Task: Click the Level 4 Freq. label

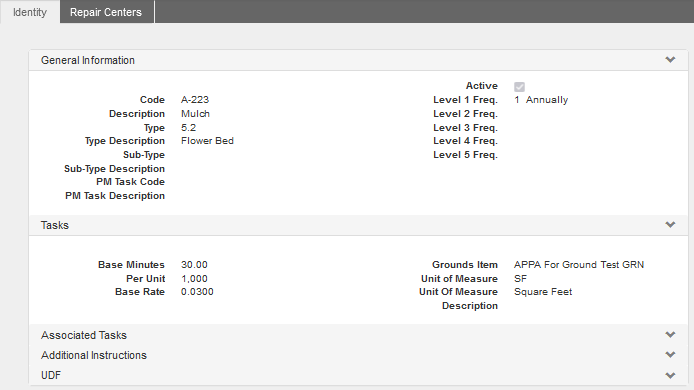Action: coord(465,141)
